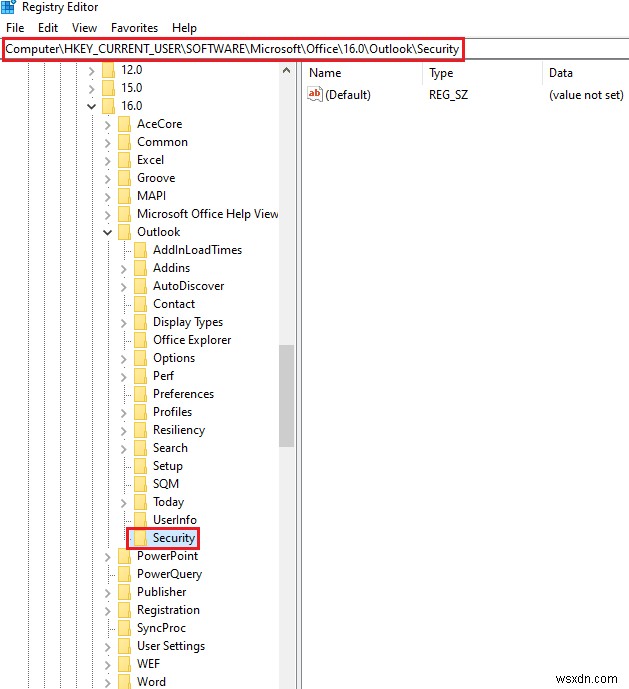Expand the Profiles key
629x689 pixels.
tap(124, 413)
